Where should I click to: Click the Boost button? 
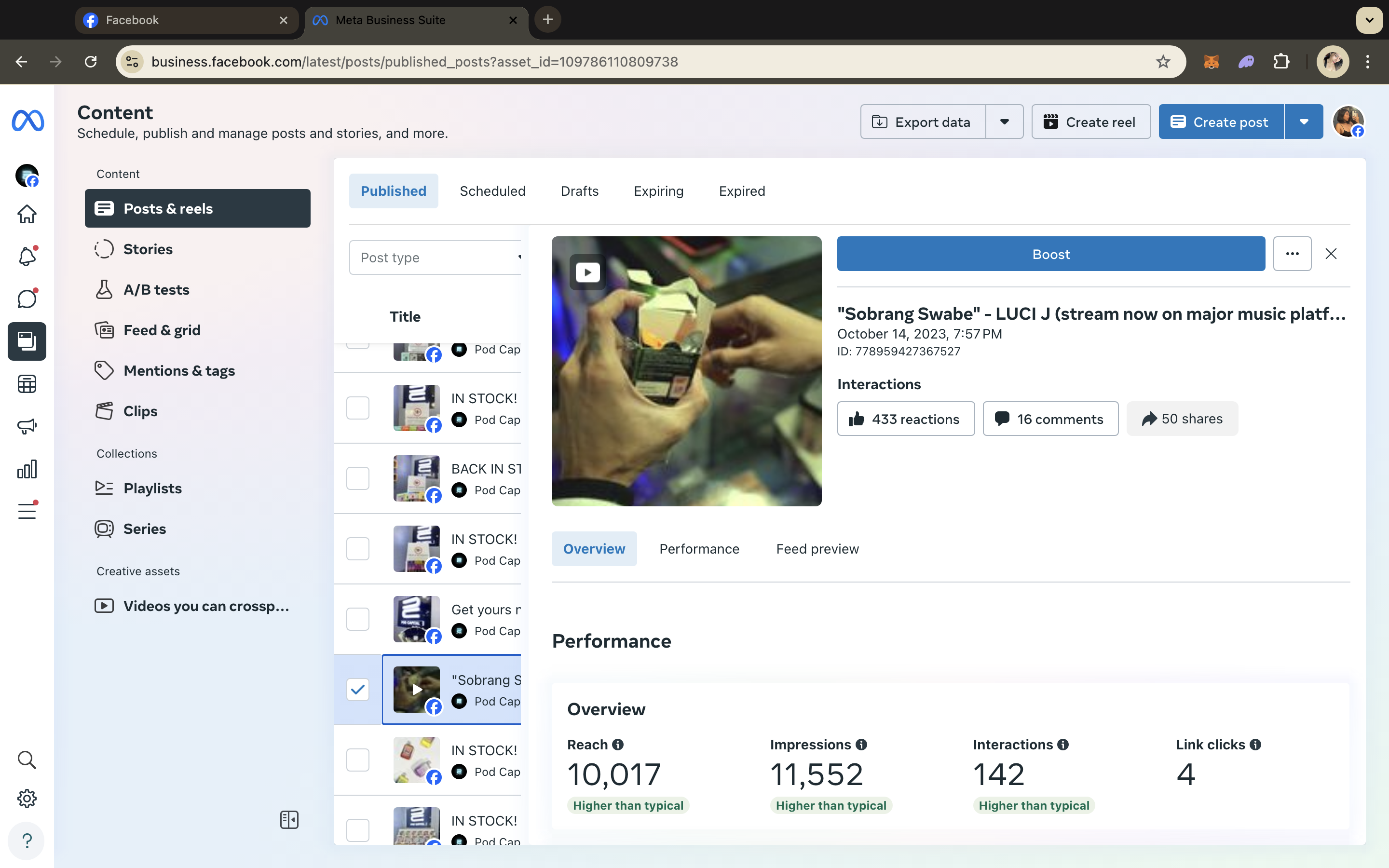1050,254
